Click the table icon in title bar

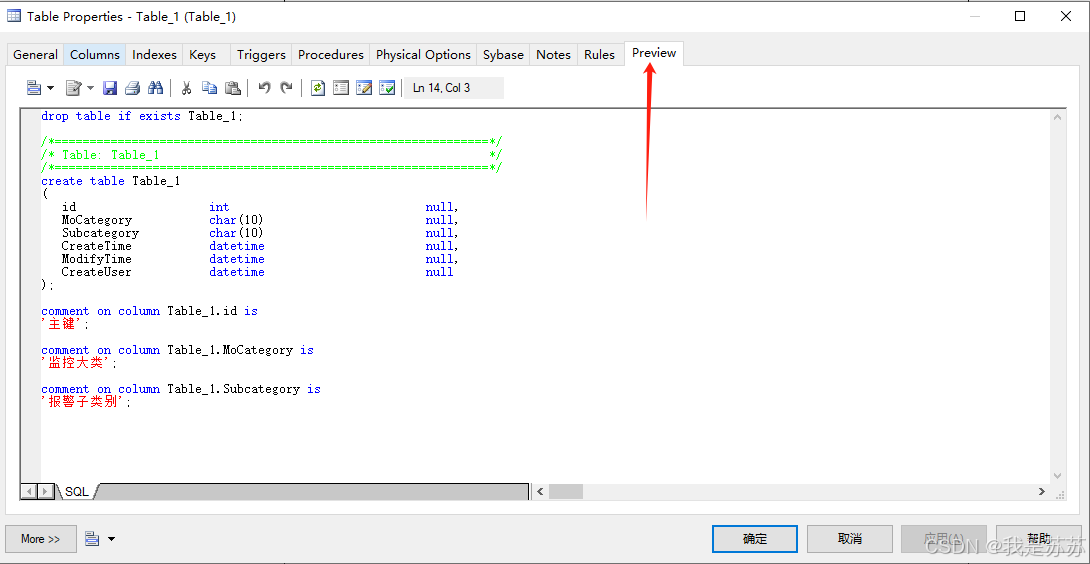(14, 16)
